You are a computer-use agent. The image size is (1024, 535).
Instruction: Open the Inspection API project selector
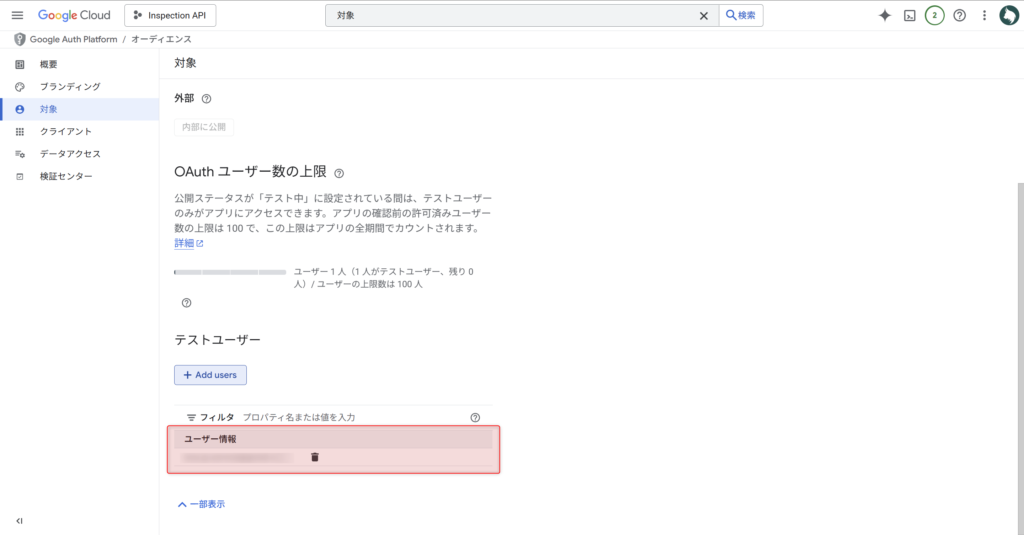pos(170,15)
